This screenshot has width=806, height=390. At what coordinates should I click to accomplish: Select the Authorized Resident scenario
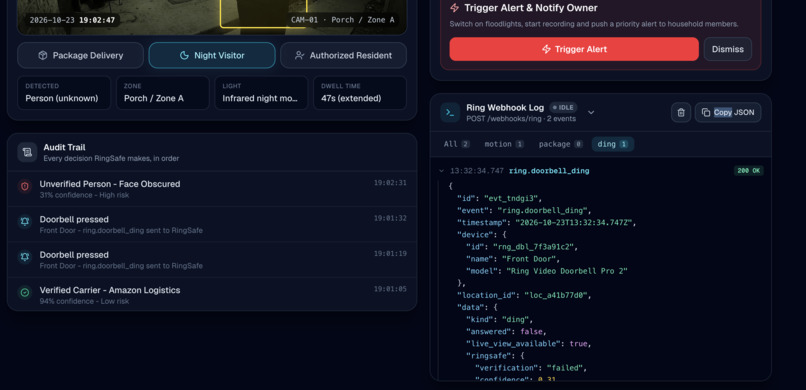pyautogui.click(x=343, y=55)
